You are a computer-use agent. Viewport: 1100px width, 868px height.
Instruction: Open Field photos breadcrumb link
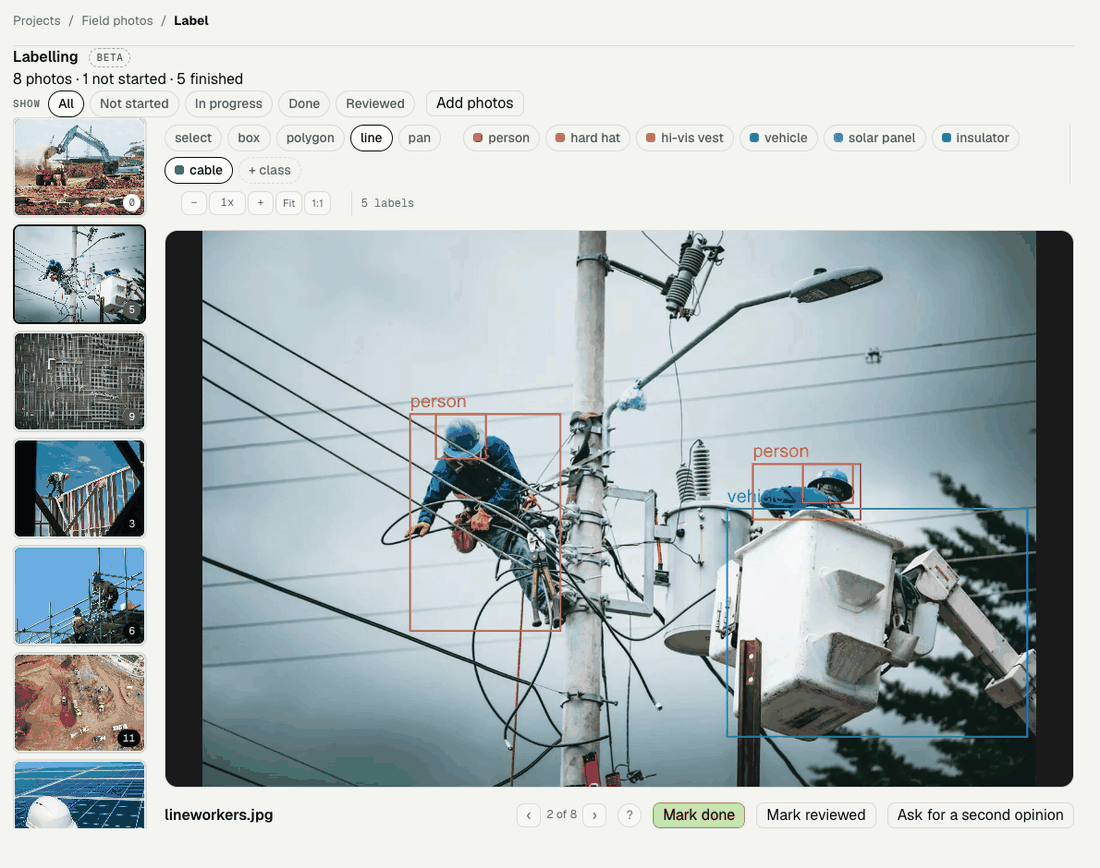[x=117, y=20]
